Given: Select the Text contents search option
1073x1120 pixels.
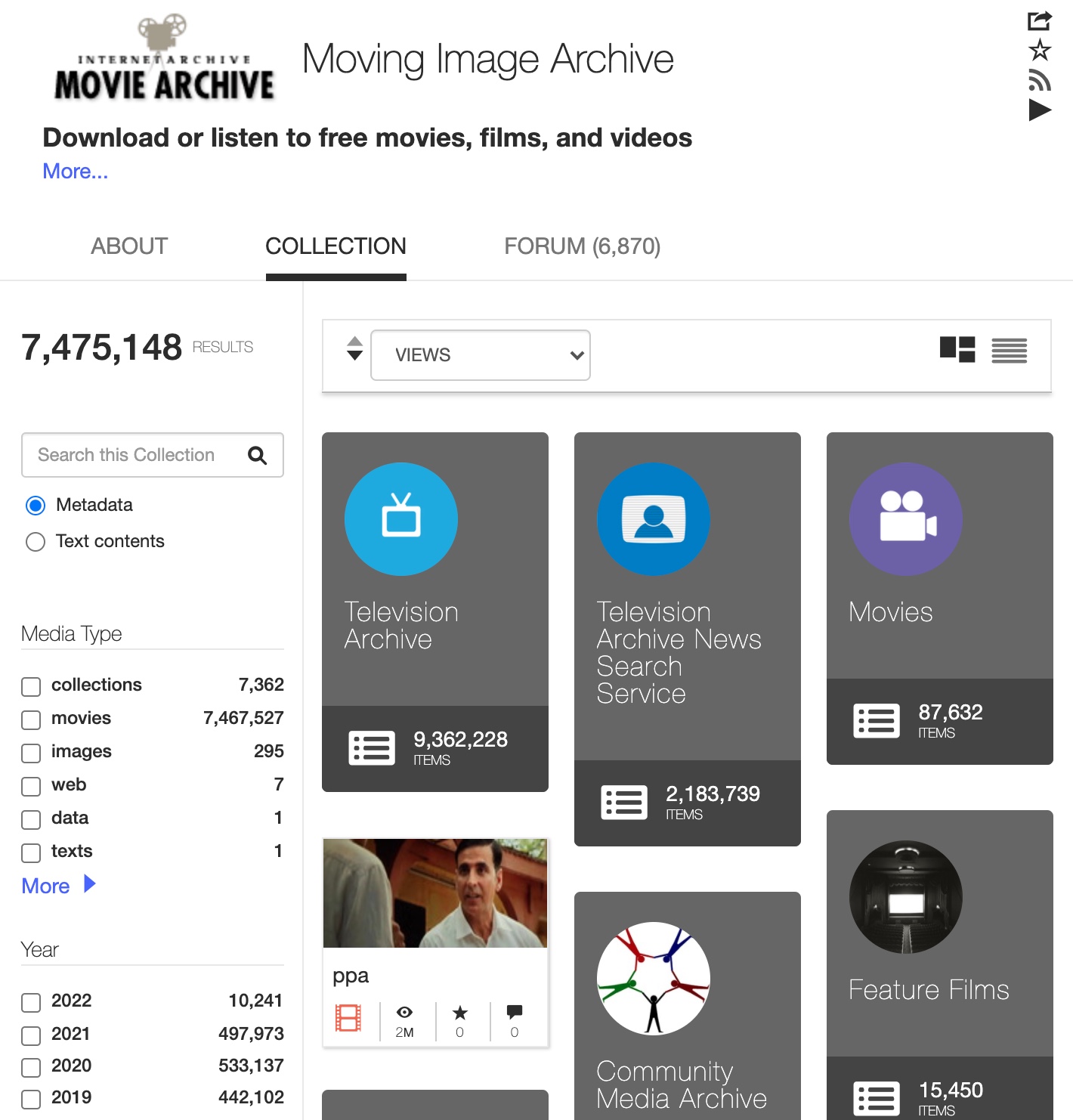Looking at the screenshot, I should click(36, 542).
